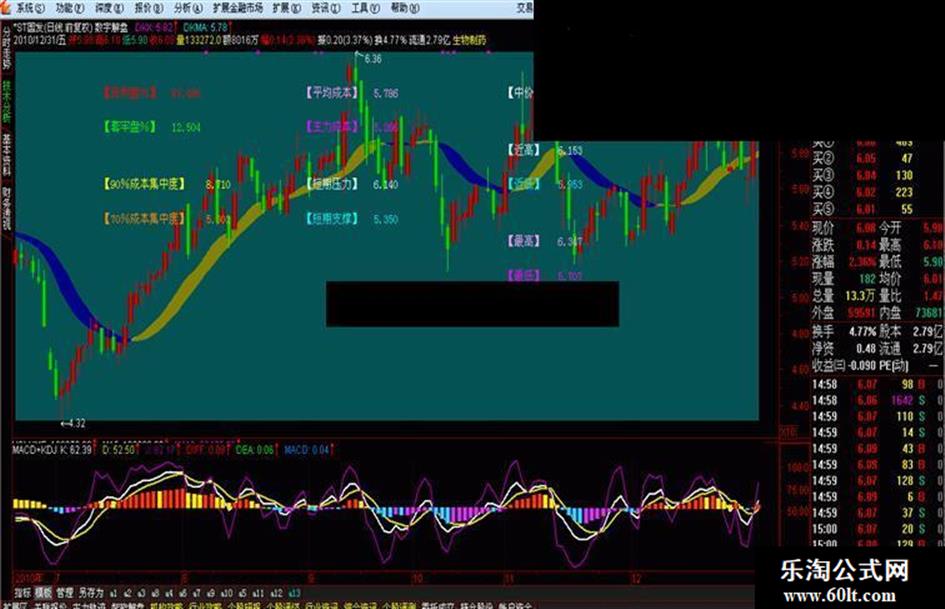This screenshot has width=945, height=609.
Task: Click the 买③ bid row
Action: pos(863,175)
